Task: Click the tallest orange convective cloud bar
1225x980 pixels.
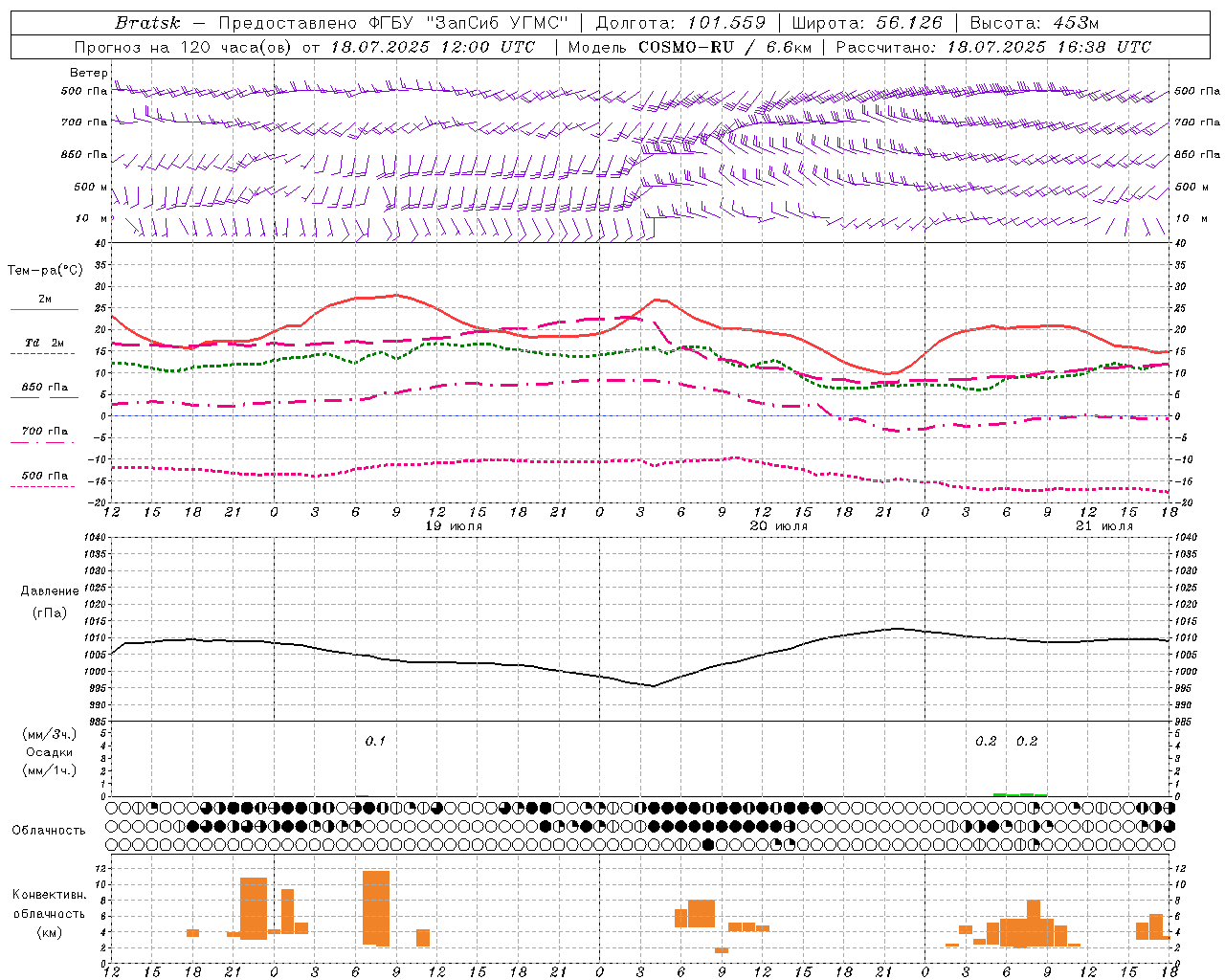Action: click(376, 908)
